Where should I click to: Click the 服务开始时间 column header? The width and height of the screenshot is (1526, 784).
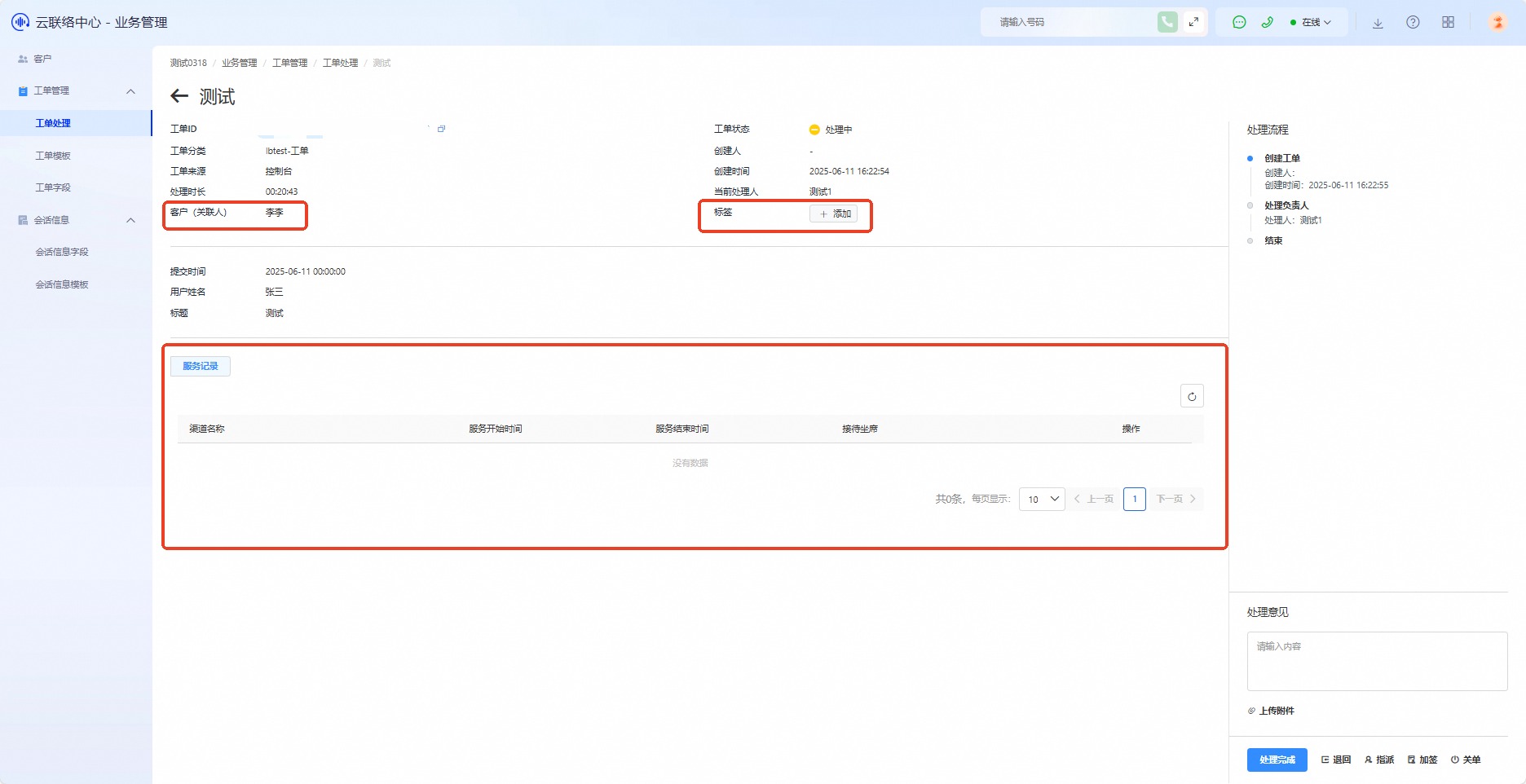496,429
